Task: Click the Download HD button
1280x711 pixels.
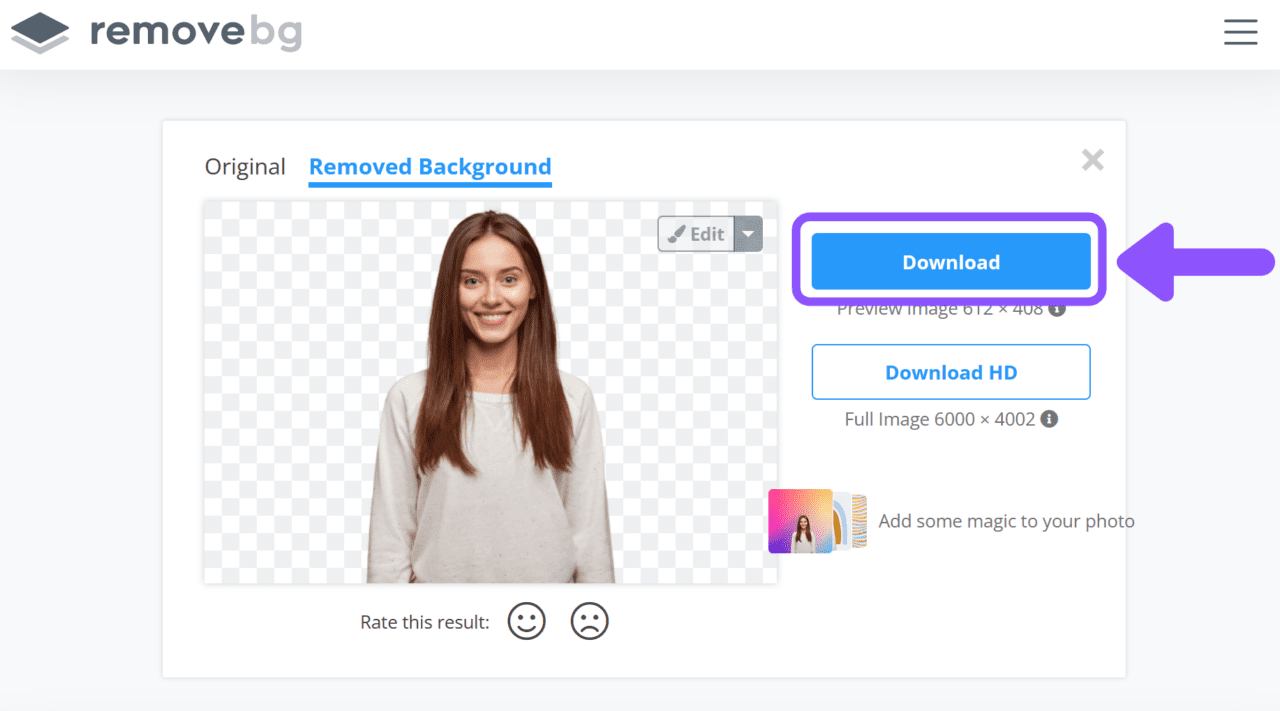Action: [x=950, y=371]
